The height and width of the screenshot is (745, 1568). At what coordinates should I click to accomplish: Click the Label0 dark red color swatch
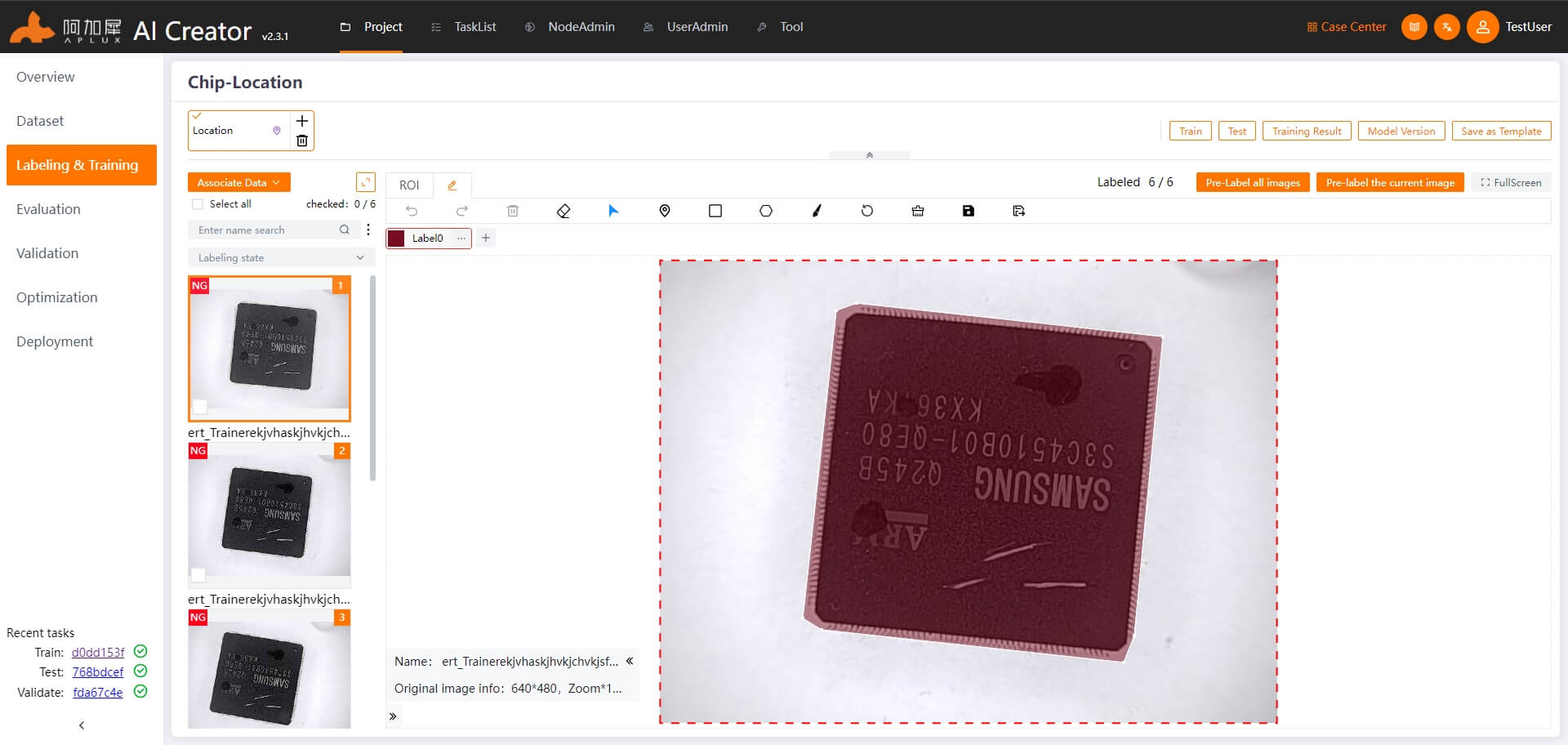point(396,238)
